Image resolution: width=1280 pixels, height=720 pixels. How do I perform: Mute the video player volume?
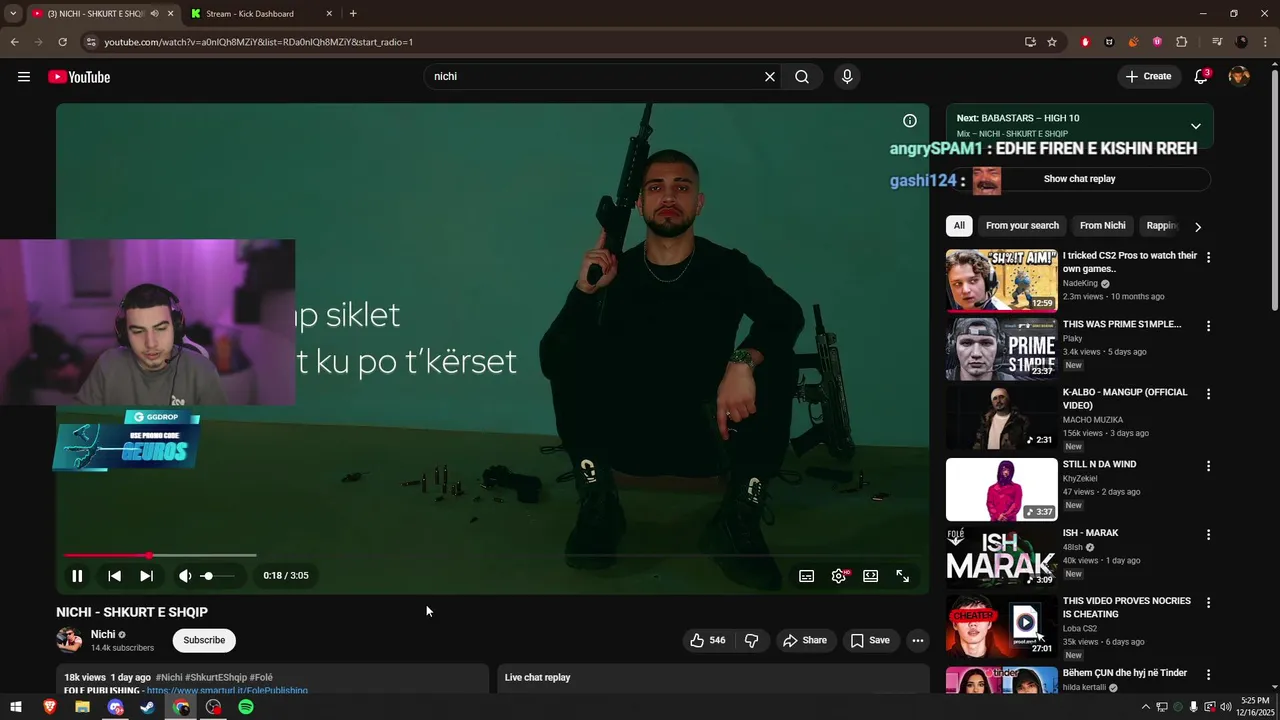tap(185, 576)
